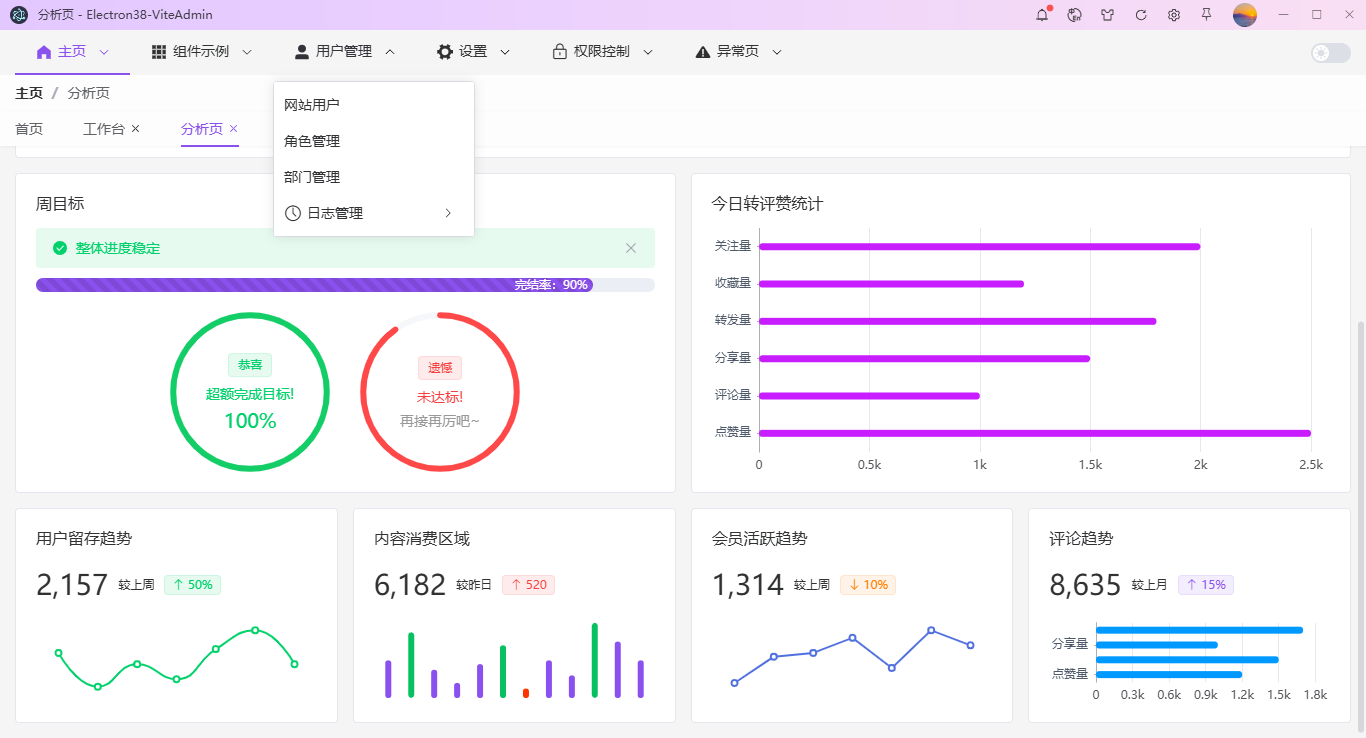Open the notification bell in title bar
Image resolution: width=1366 pixels, height=738 pixels.
1042,15
